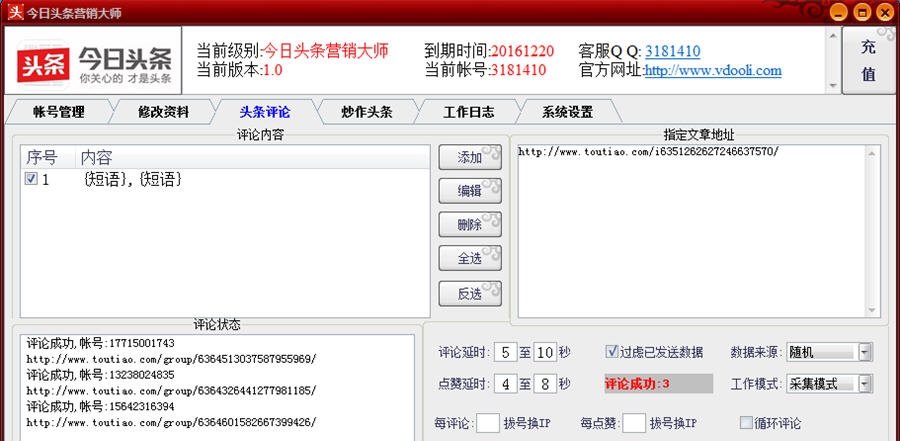Click the 内容 column header
The image size is (900, 441).
[252, 157]
